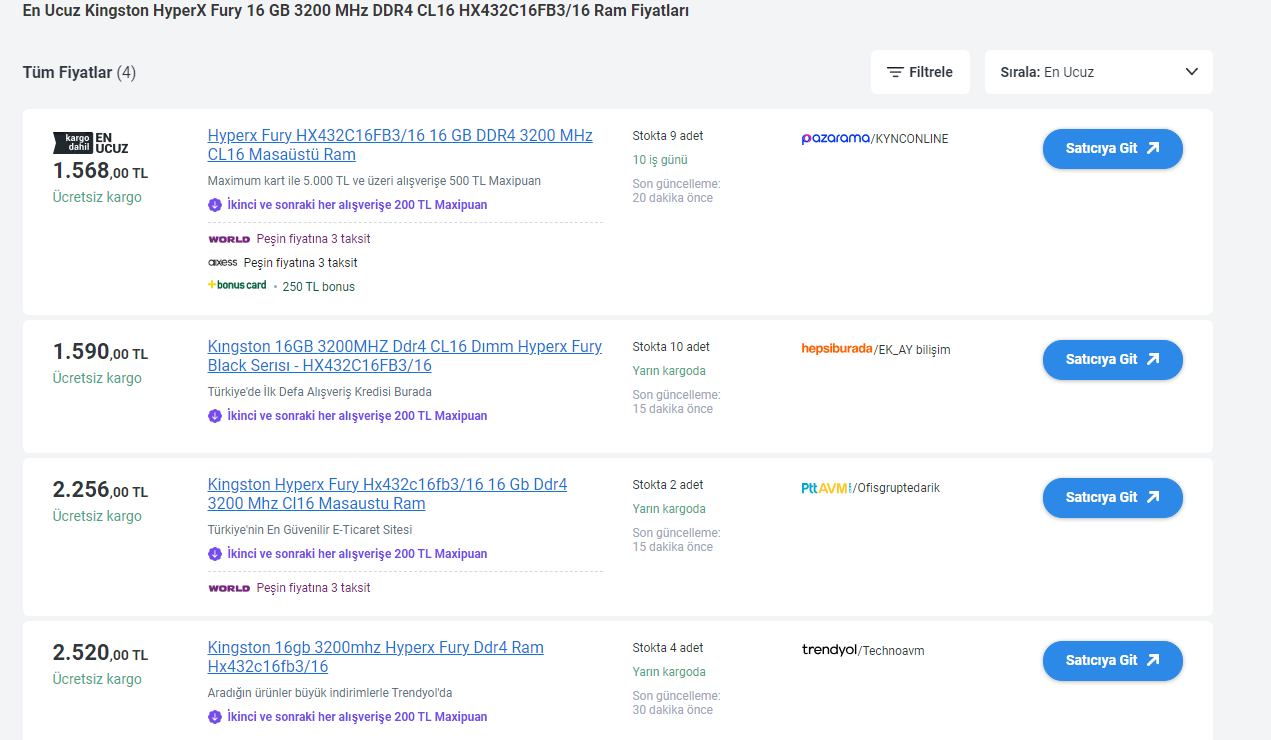Select the 2.256,00 TL price
This screenshot has width=1271, height=740.
click(100, 490)
